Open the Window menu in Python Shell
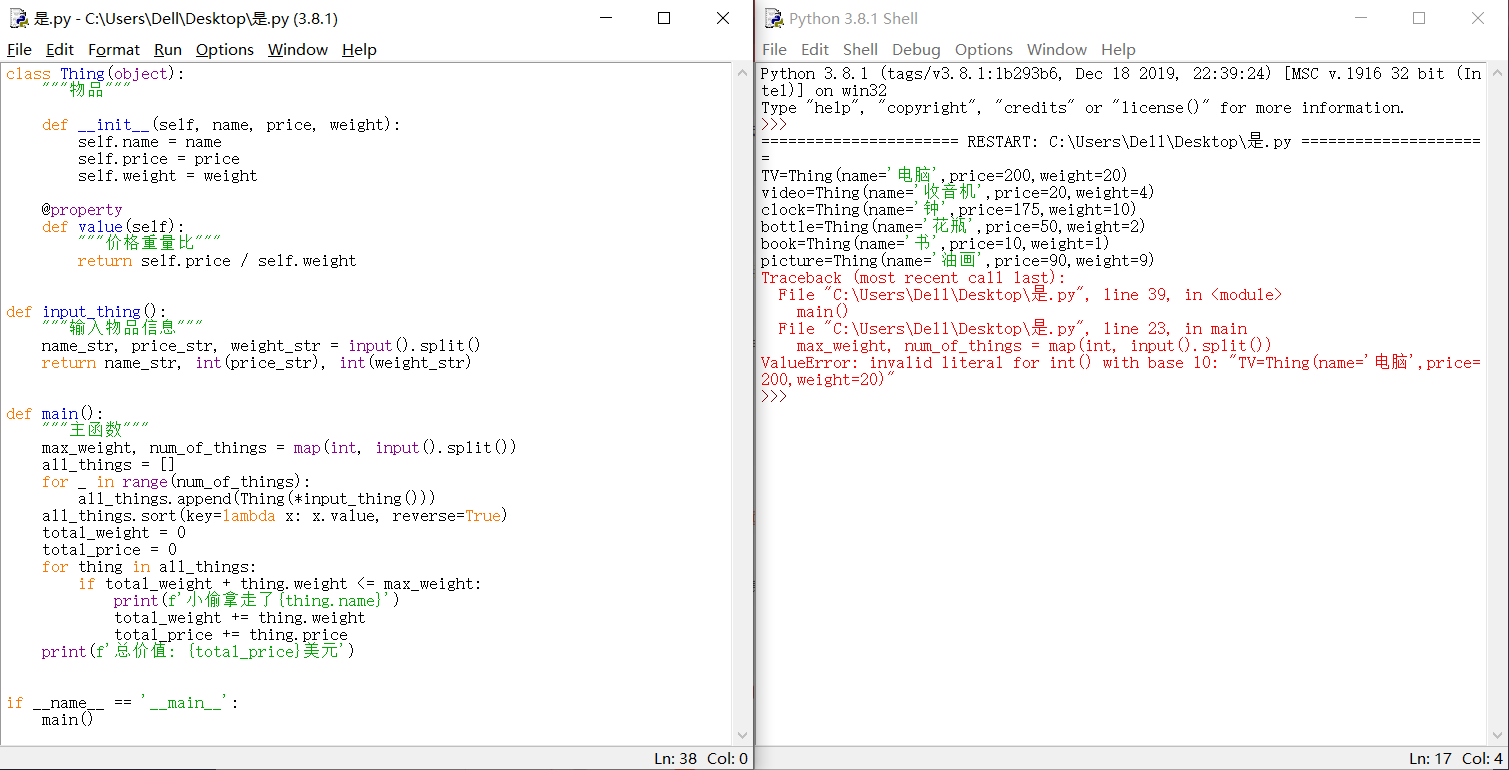Screen dimensions: 1509x770 1057,50
